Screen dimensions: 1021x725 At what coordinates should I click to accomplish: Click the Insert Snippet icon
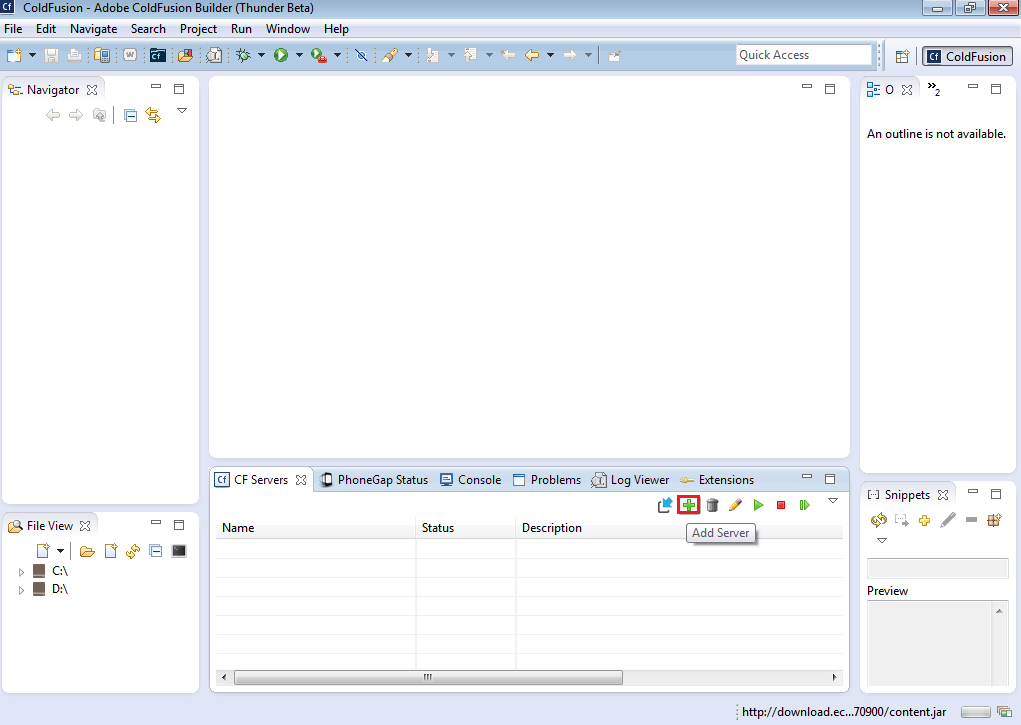coord(903,520)
